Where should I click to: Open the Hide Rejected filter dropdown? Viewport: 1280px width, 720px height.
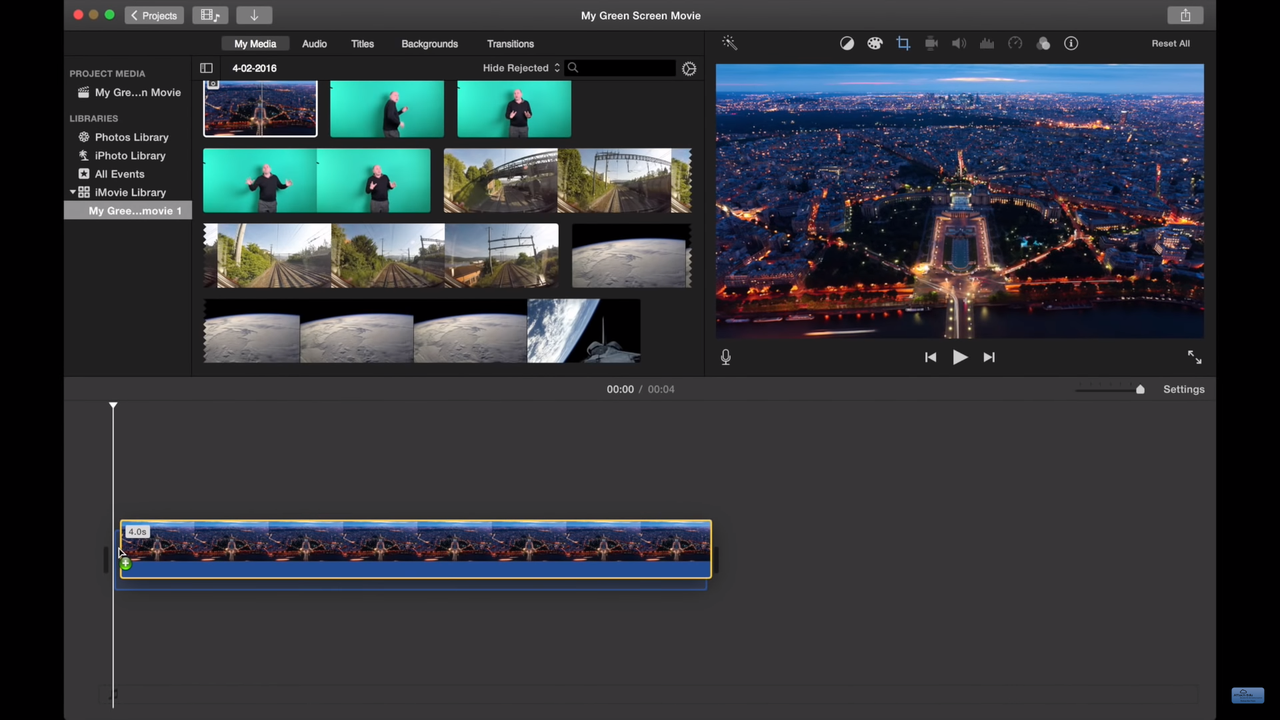pos(519,67)
